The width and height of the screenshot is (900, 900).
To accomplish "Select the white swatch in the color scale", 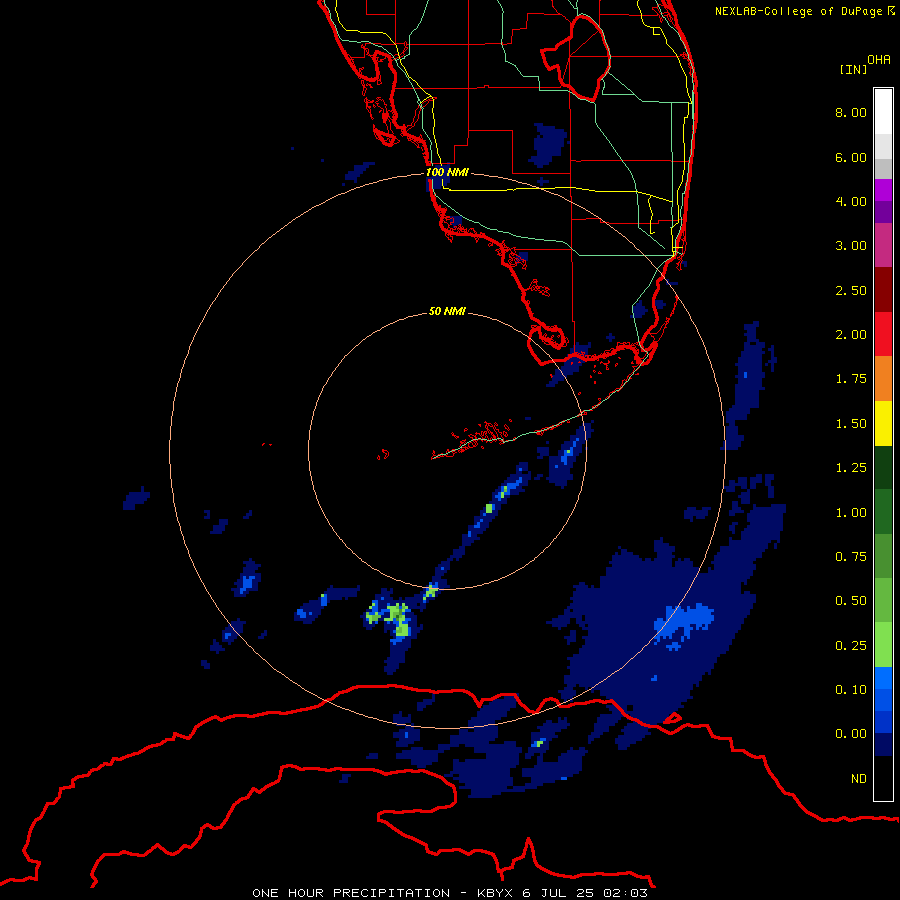I will [883, 112].
